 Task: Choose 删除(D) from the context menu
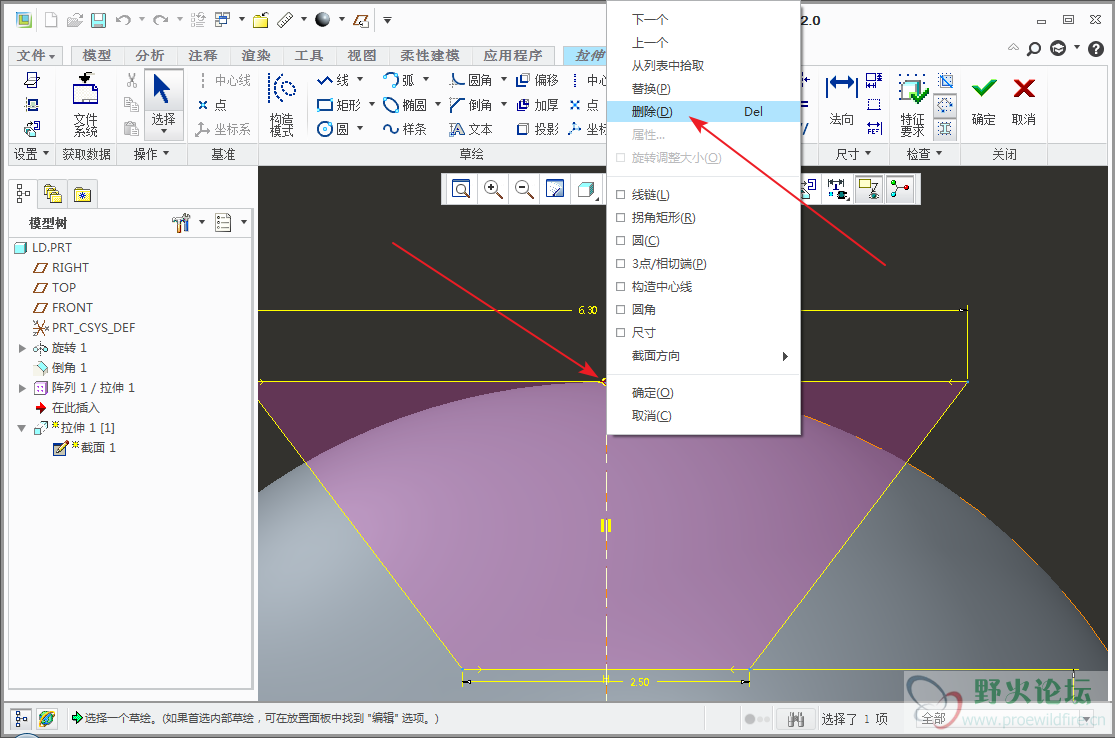click(x=703, y=112)
